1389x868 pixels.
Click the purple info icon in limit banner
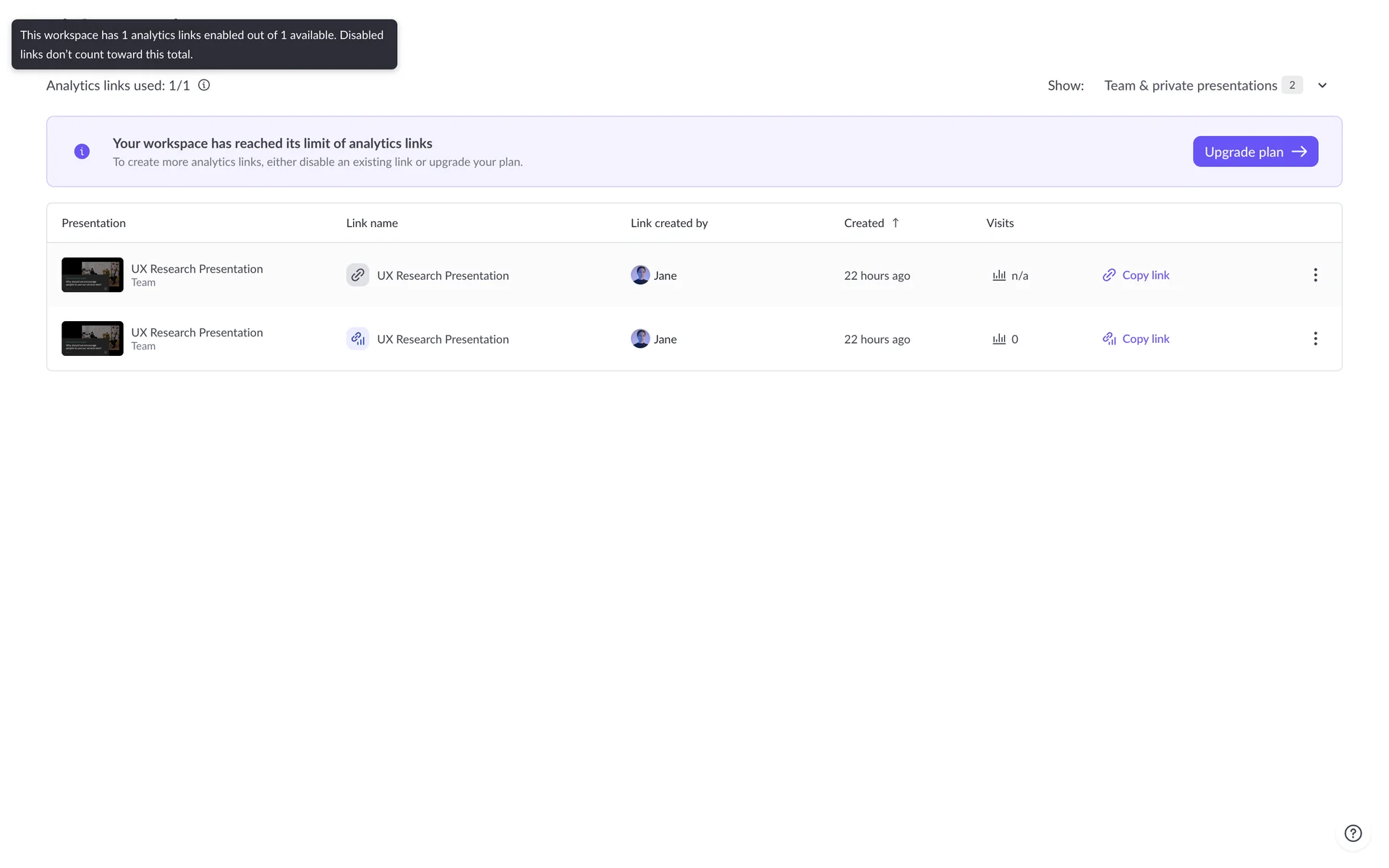[82, 151]
